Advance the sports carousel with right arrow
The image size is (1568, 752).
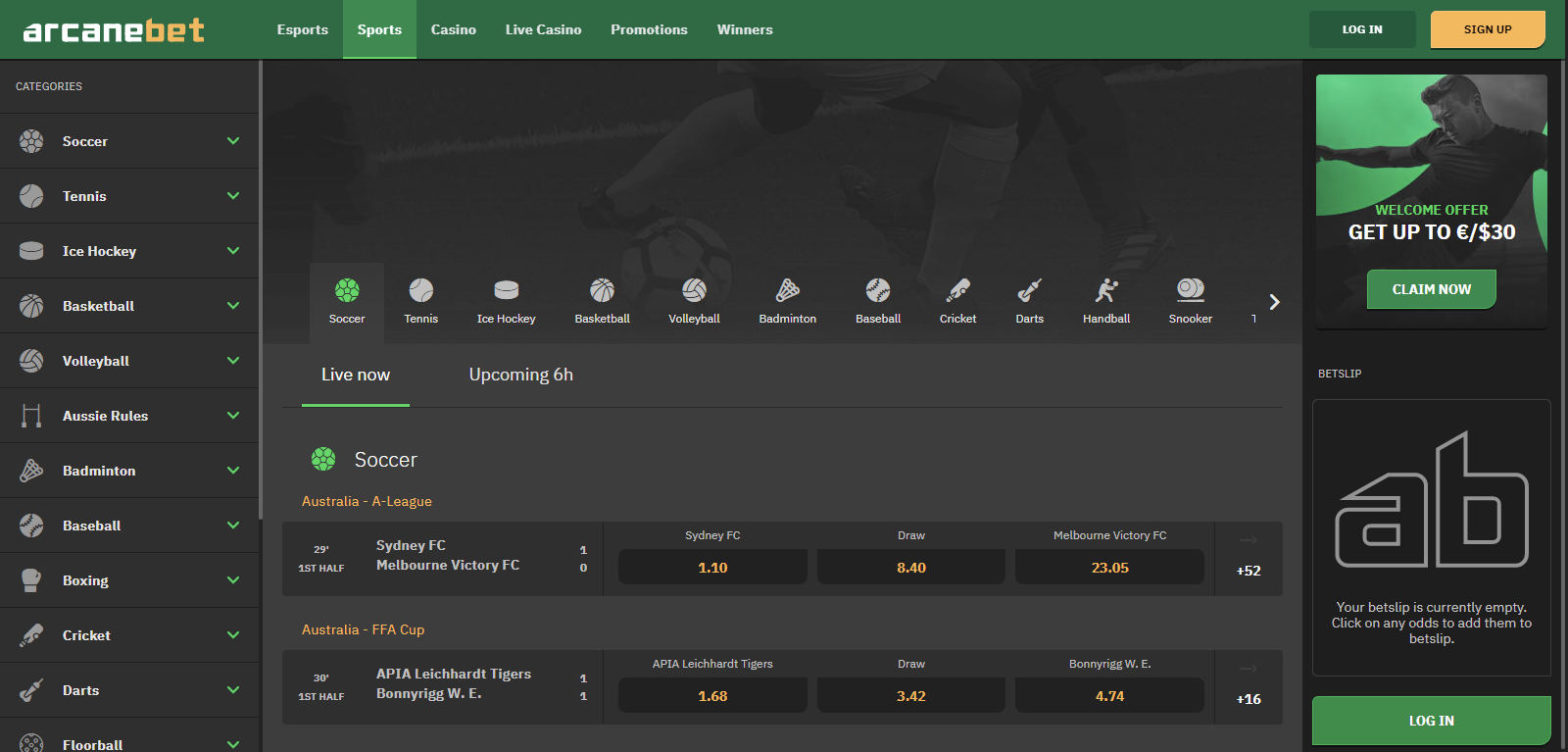click(x=1274, y=302)
